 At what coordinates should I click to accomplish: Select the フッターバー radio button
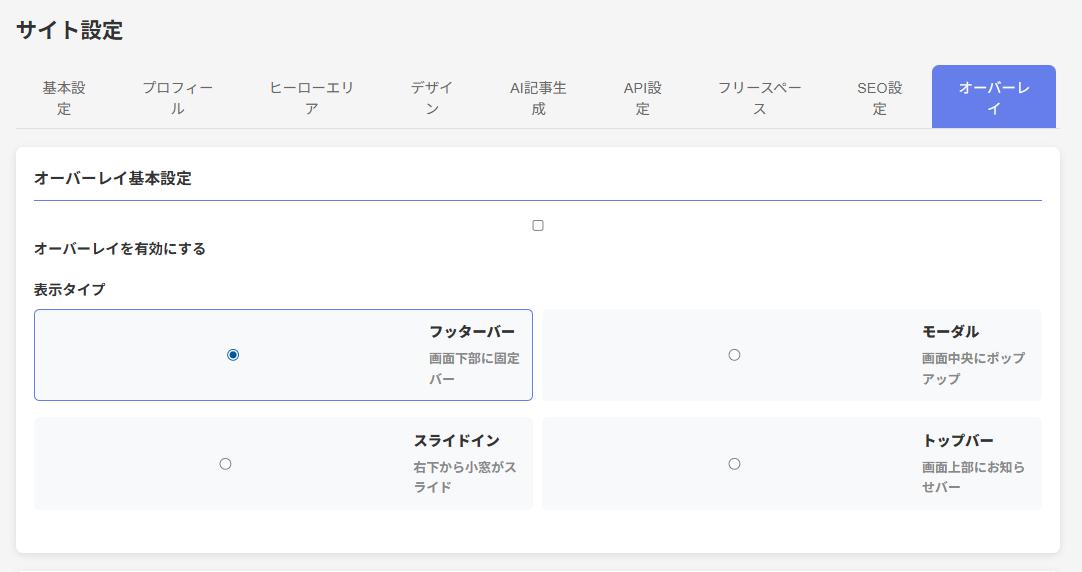[233, 355]
